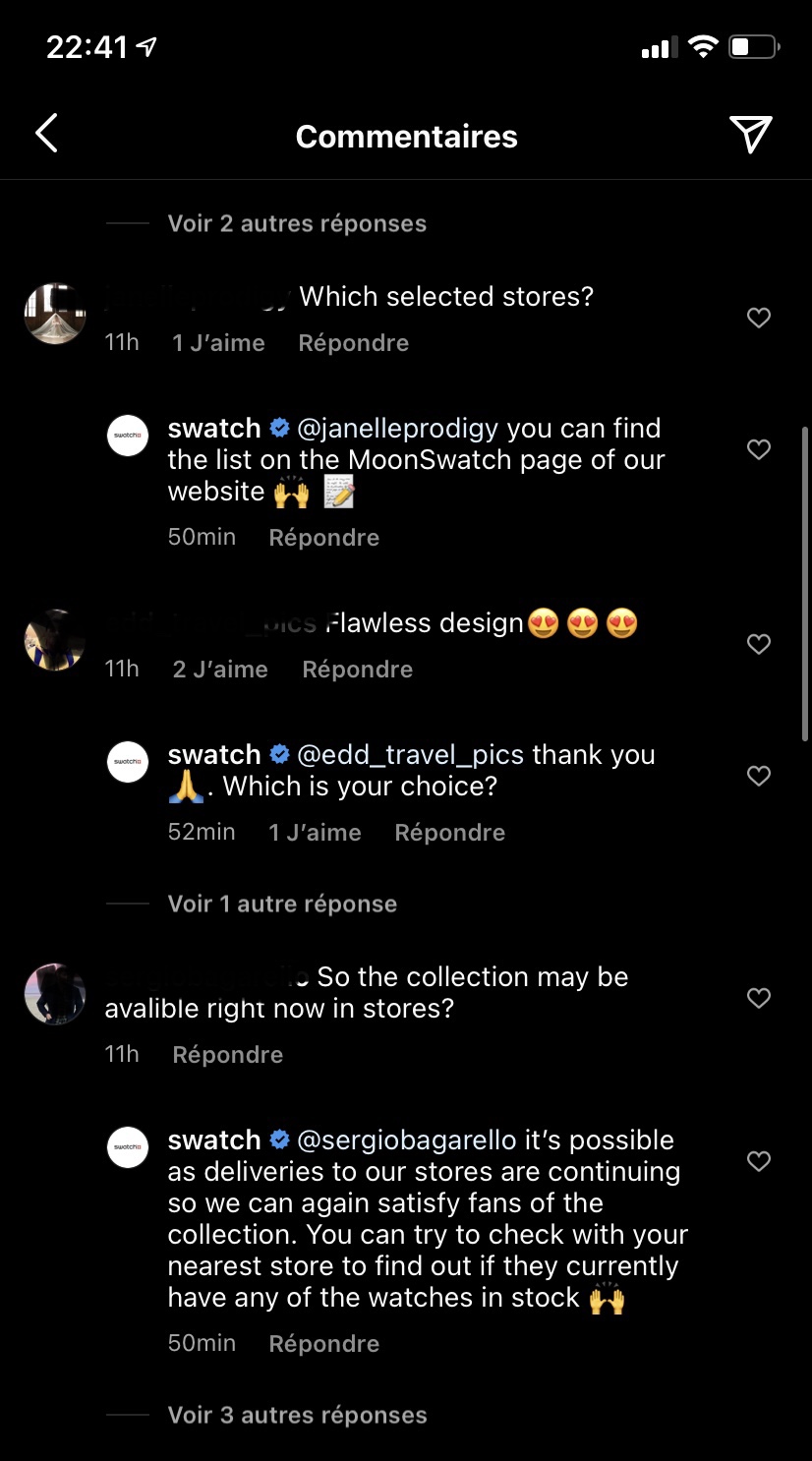812x1461 pixels.
Task: Like the "Flawless design" comment
Action: 758,644
